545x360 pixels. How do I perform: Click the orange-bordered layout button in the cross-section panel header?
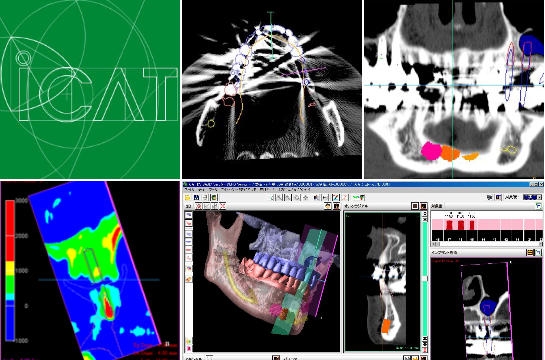[x=423, y=206]
